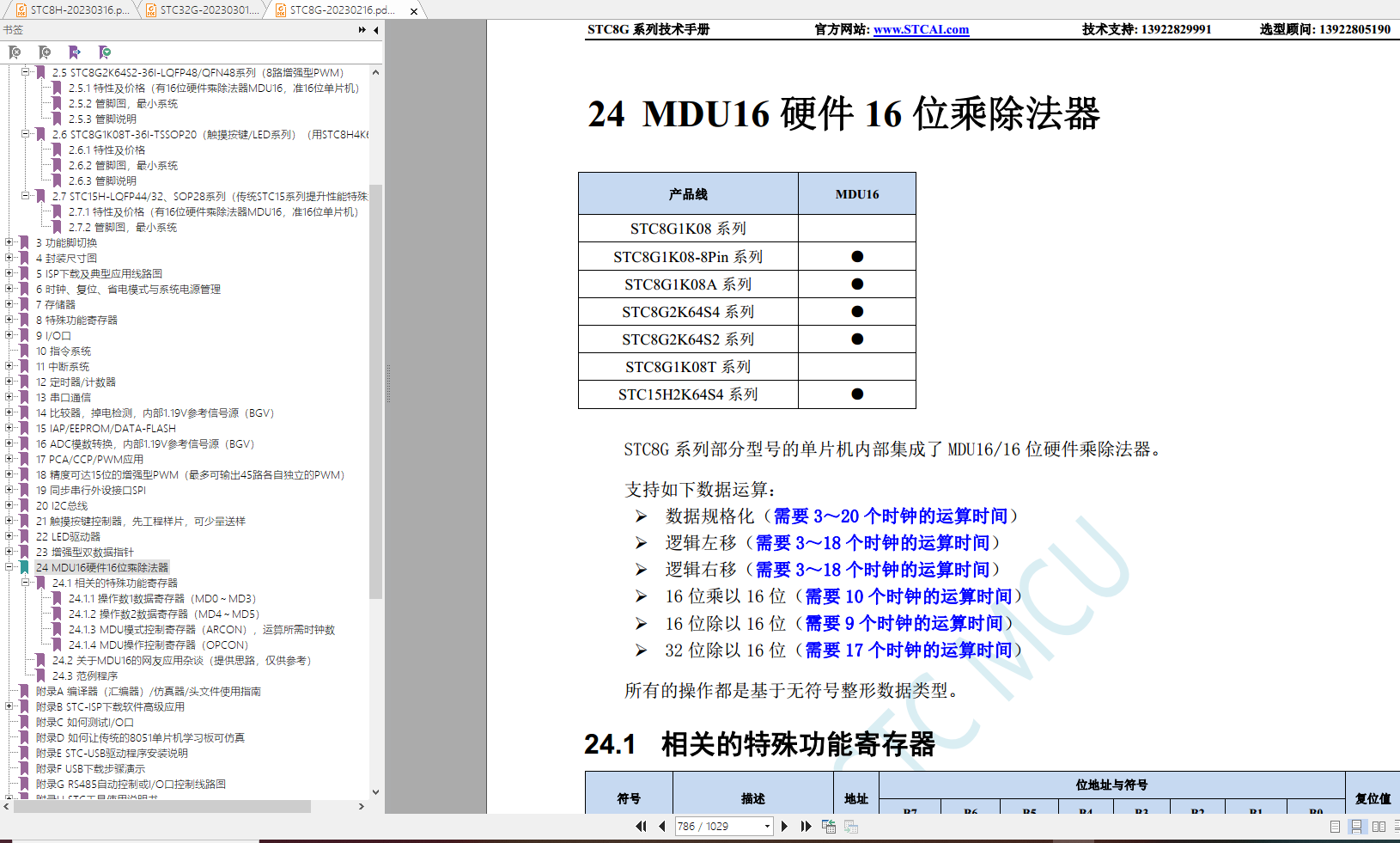Open bookmark '24.3 范例程序'
1400x843 pixels.
85,675
